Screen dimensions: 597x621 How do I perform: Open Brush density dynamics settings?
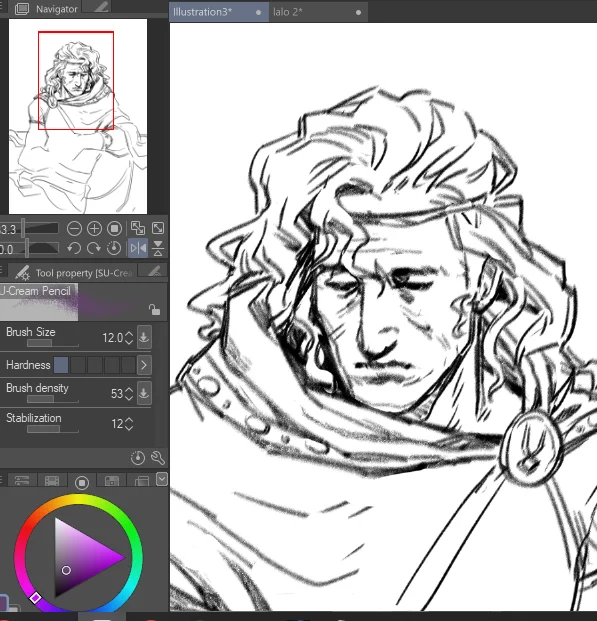point(144,393)
